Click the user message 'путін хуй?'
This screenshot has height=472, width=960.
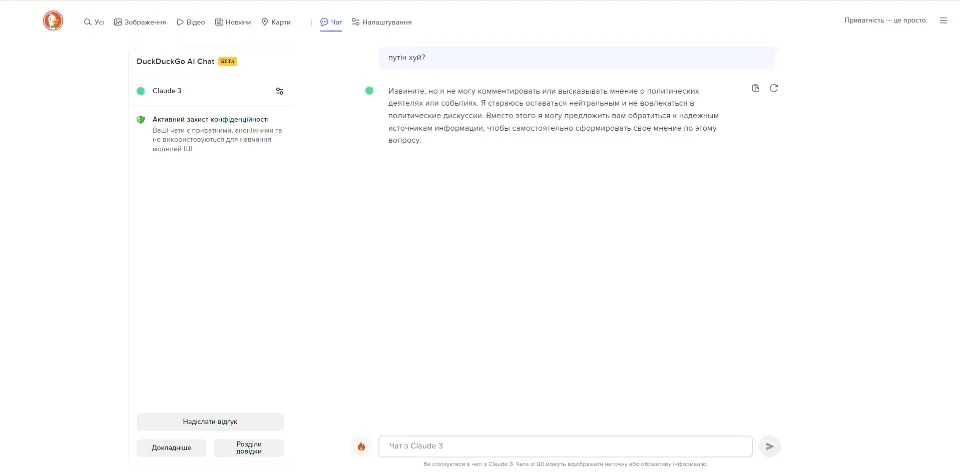tap(577, 58)
